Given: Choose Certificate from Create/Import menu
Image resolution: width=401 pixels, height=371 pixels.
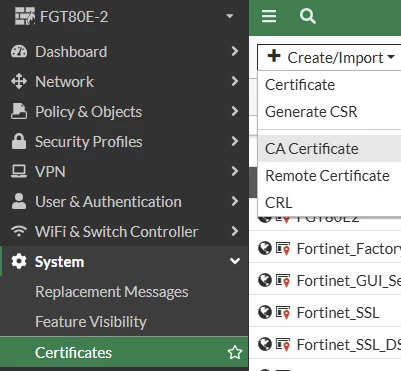Looking at the screenshot, I should click(329, 85).
